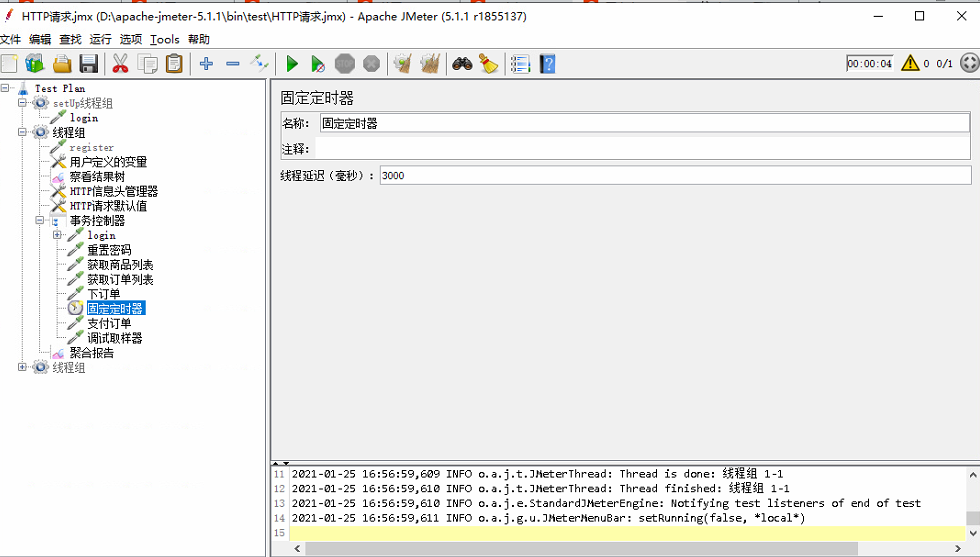
Task: Select 察看结果树 listener
Action: tap(97, 177)
